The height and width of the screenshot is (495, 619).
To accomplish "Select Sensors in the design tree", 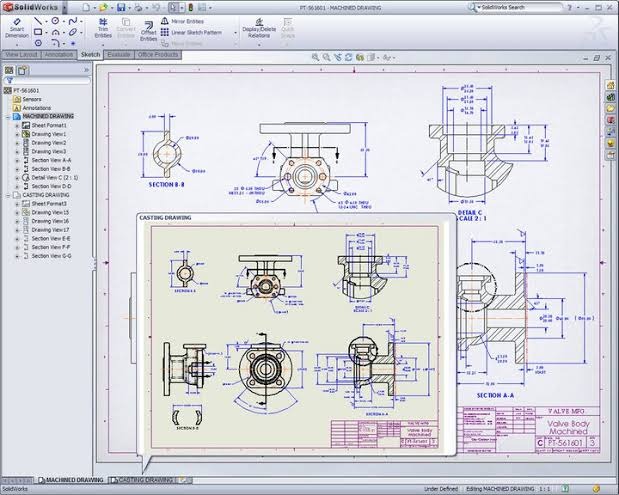I will coord(27,99).
